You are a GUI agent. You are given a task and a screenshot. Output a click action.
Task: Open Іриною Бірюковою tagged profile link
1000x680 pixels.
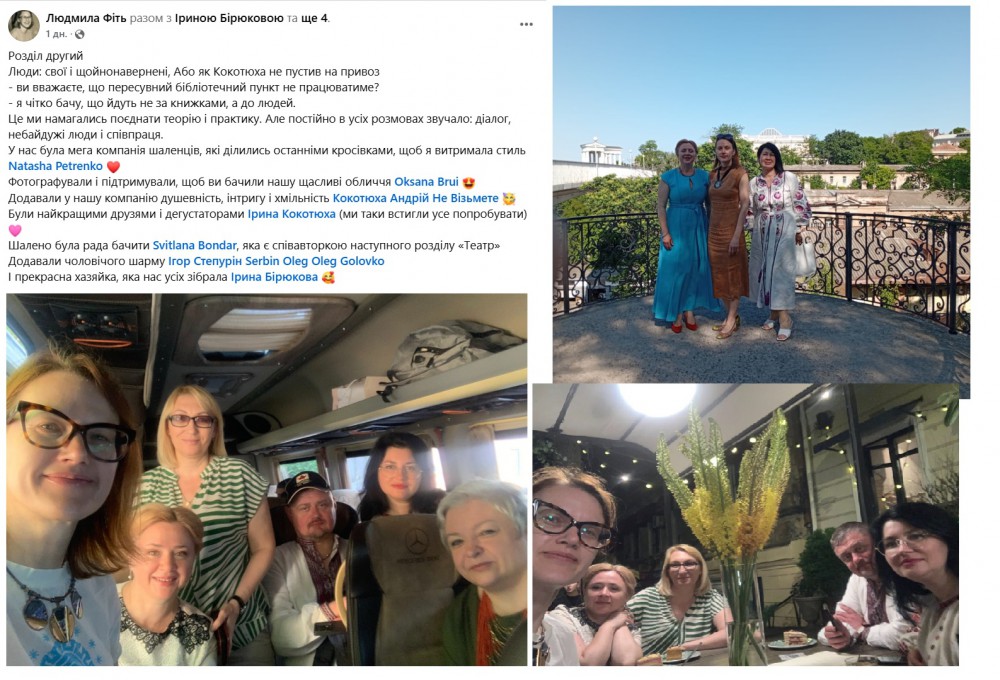(x=229, y=18)
